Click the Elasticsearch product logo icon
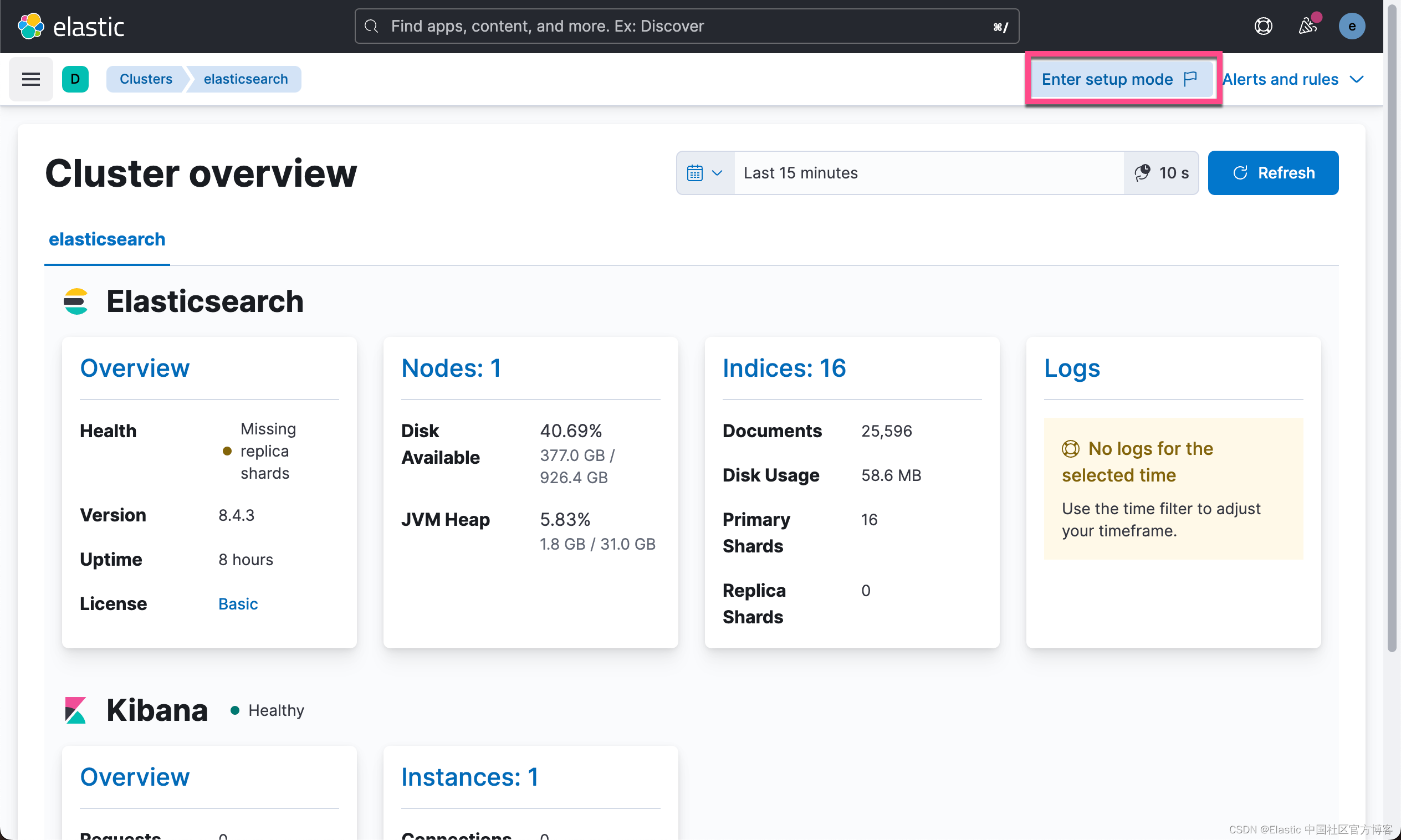Image resolution: width=1401 pixels, height=840 pixels. tap(76, 301)
